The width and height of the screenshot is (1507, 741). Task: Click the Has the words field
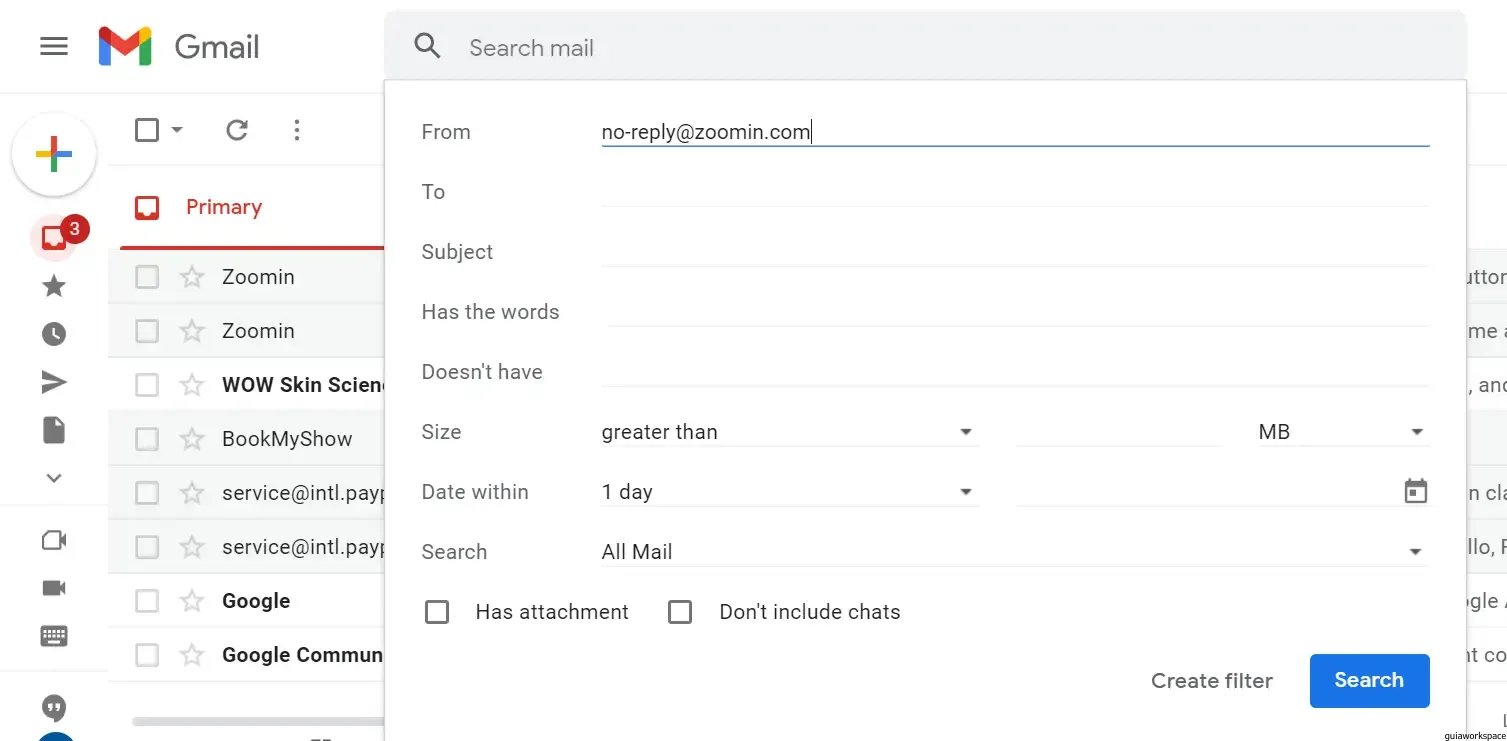pos(1015,312)
